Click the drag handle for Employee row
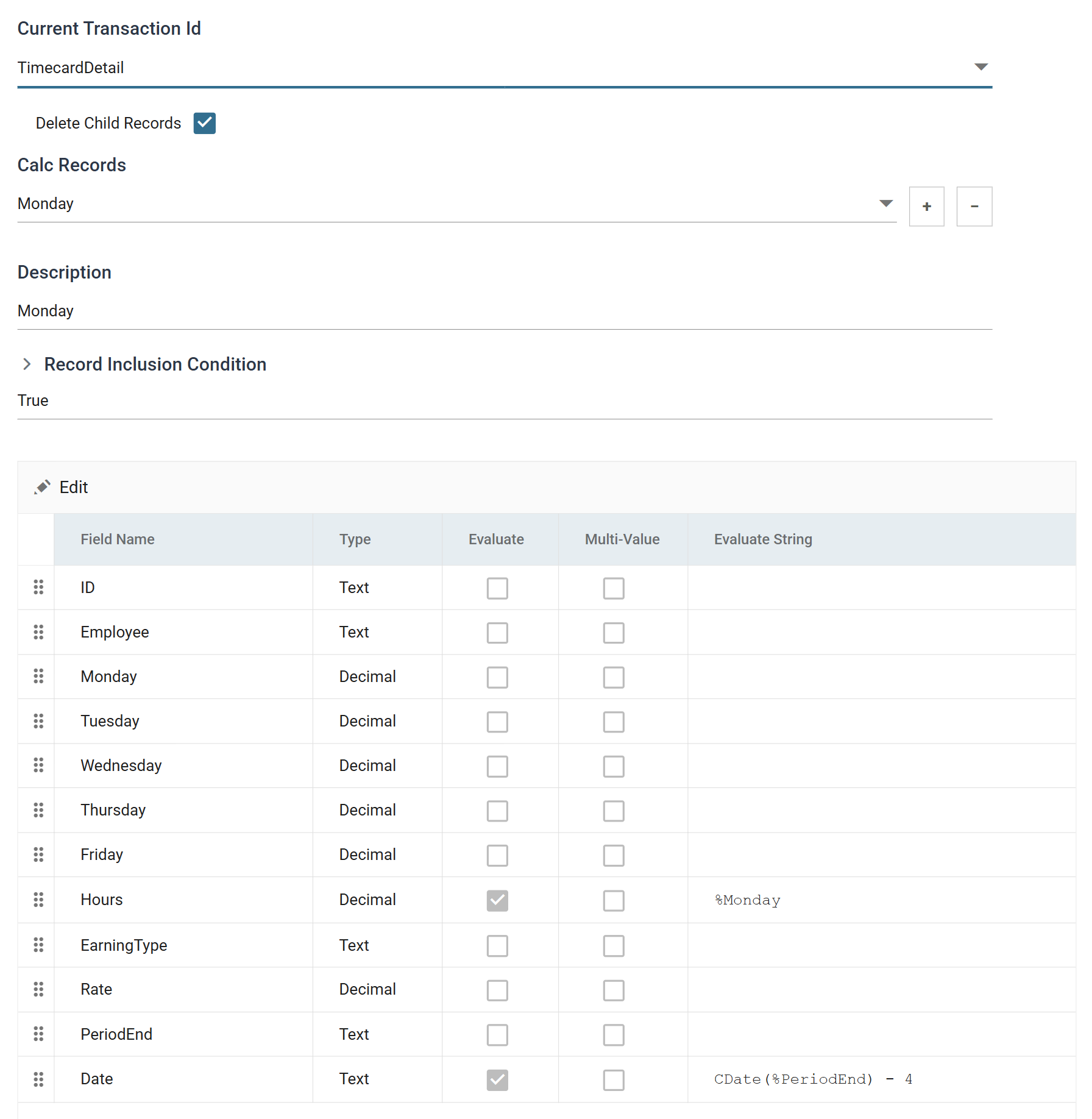 tap(38, 632)
